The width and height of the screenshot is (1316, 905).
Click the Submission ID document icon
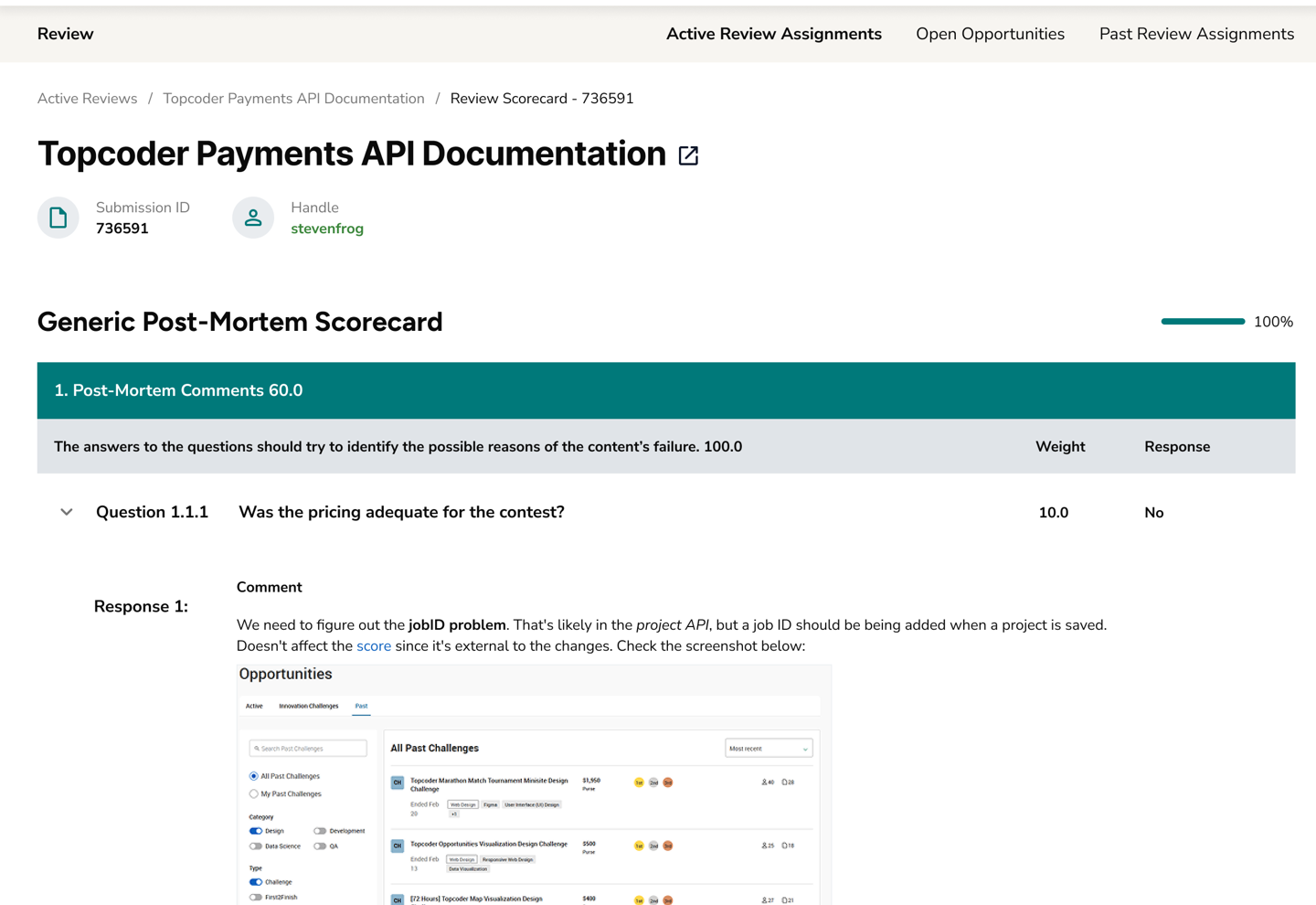tap(58, 218)
